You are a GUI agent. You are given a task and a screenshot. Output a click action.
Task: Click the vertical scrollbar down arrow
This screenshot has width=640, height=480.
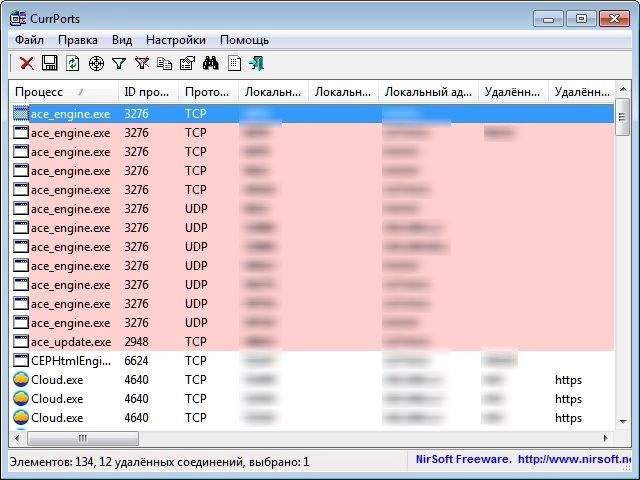tap(622, 422)
